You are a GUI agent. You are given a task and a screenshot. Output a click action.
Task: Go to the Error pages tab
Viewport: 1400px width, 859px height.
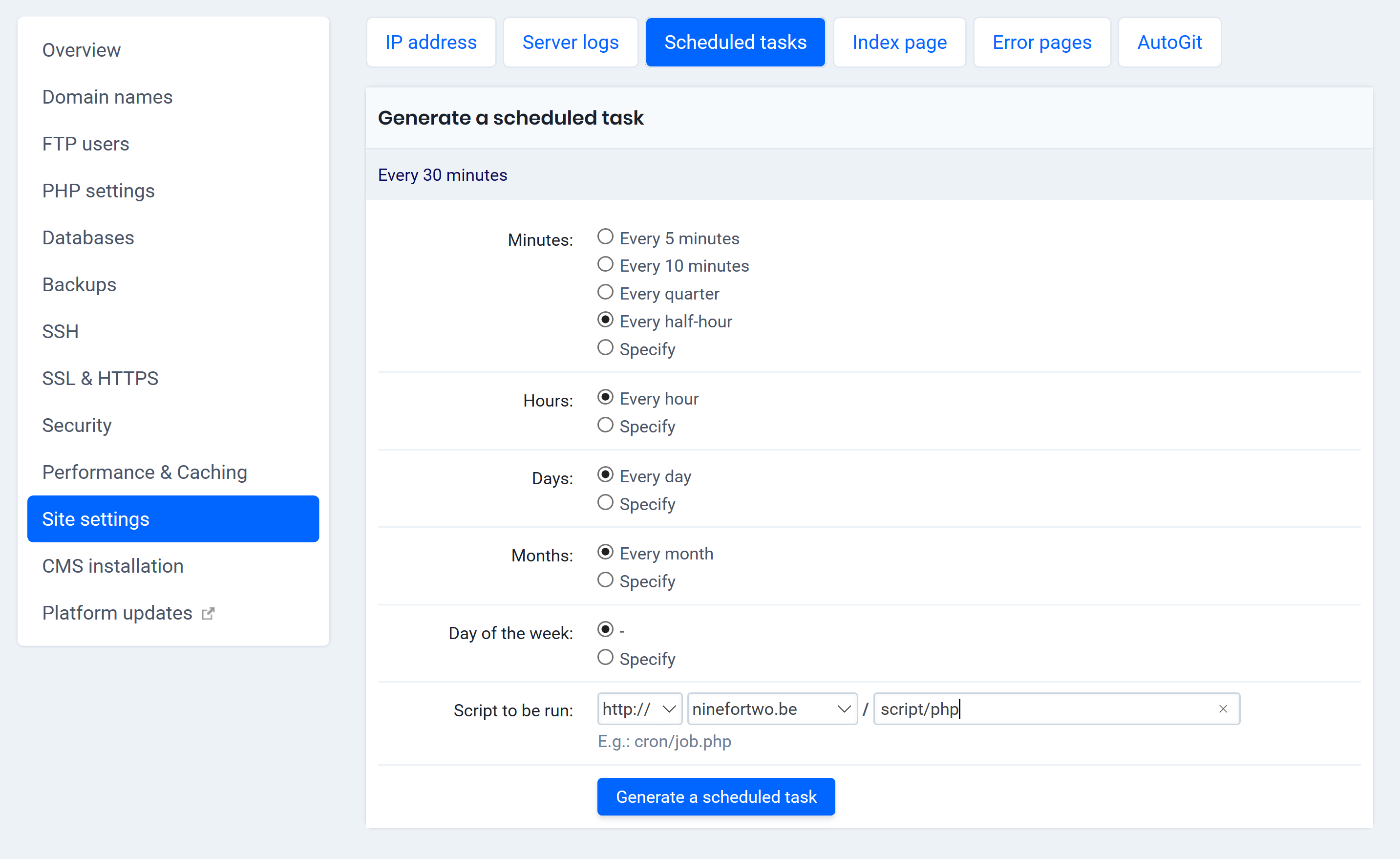[1041, 42]
